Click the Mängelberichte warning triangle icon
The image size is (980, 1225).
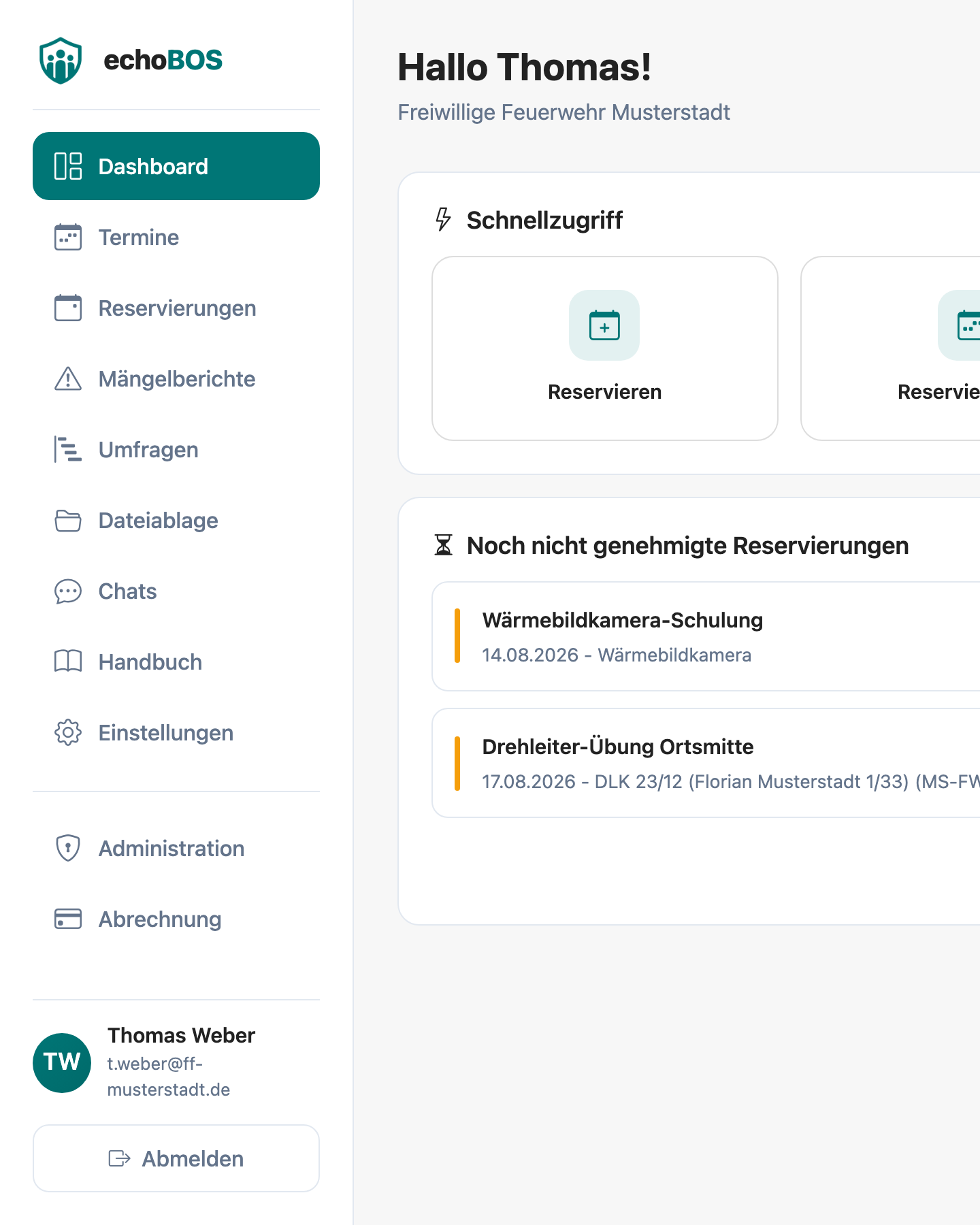click(68, 378)
